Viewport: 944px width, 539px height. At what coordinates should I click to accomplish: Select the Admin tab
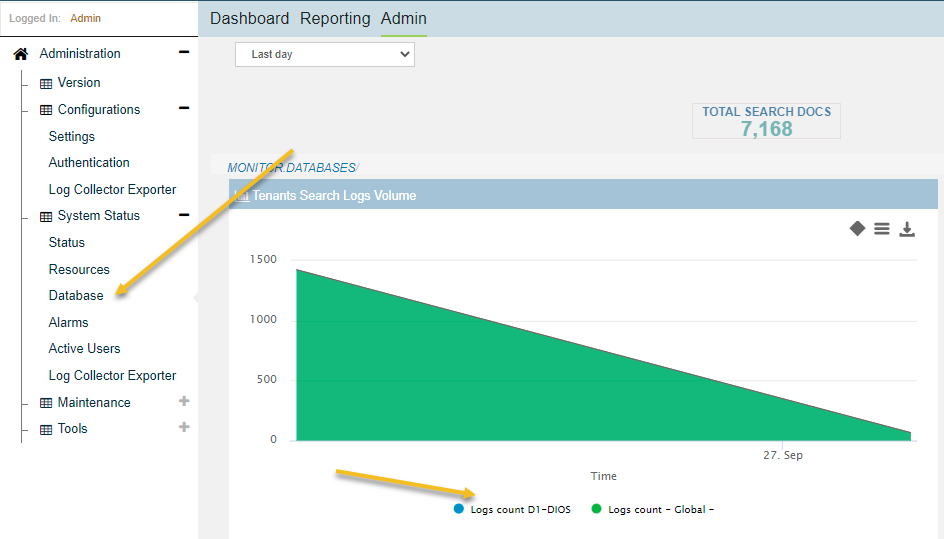tap(403, 19)
